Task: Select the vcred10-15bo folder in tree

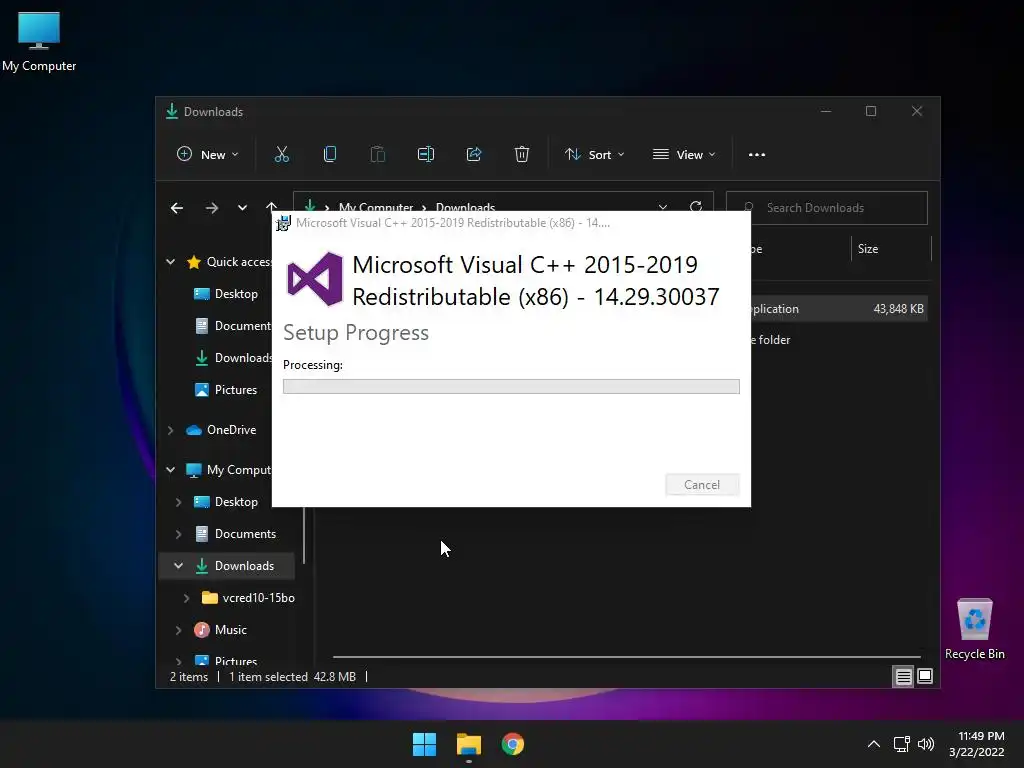Action: pyautogui.click(x=248, y=598)
